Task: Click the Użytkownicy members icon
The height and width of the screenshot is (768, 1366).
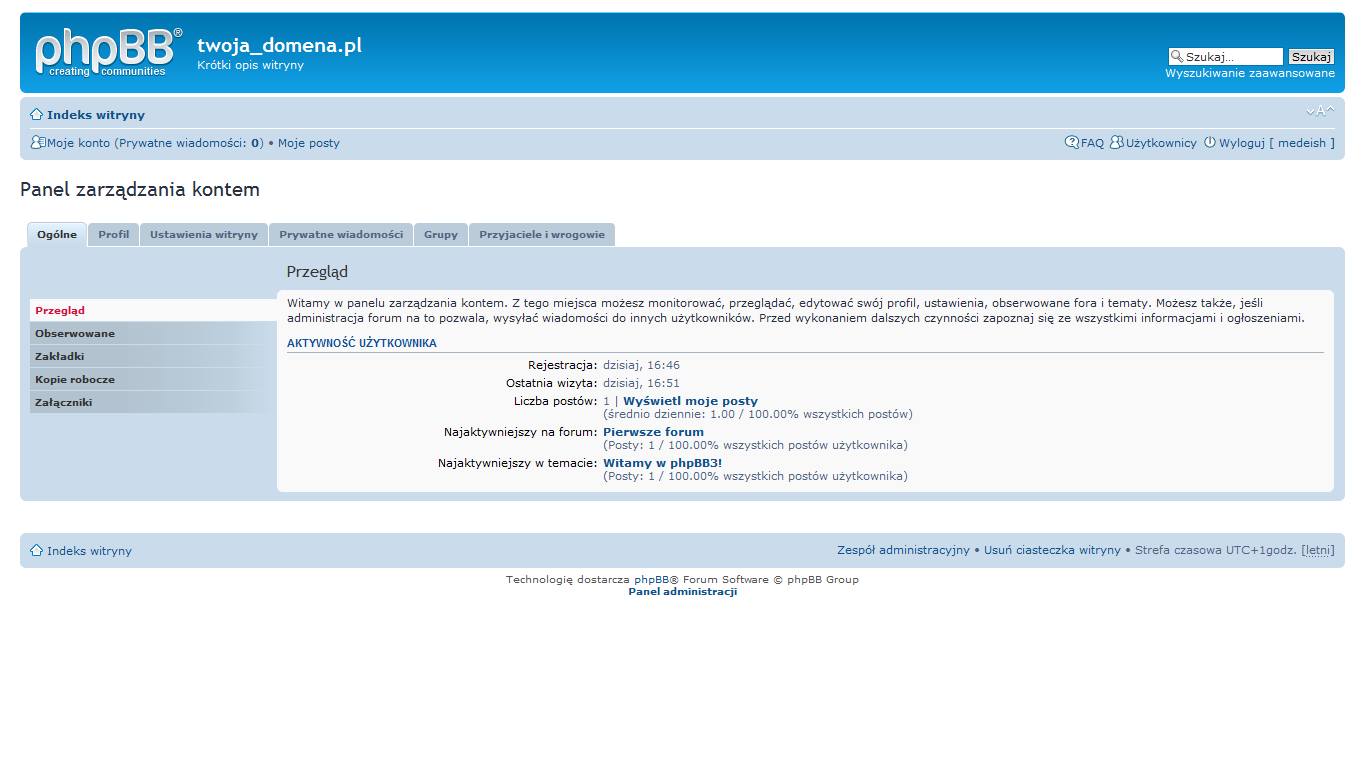Action: [1117, 142]
